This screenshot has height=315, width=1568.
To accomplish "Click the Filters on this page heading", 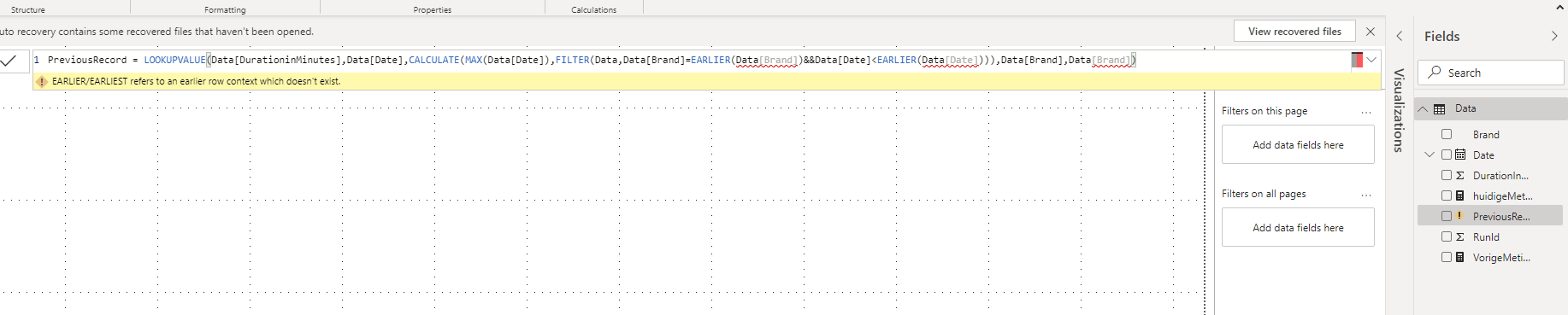I will pos(1264,111).
